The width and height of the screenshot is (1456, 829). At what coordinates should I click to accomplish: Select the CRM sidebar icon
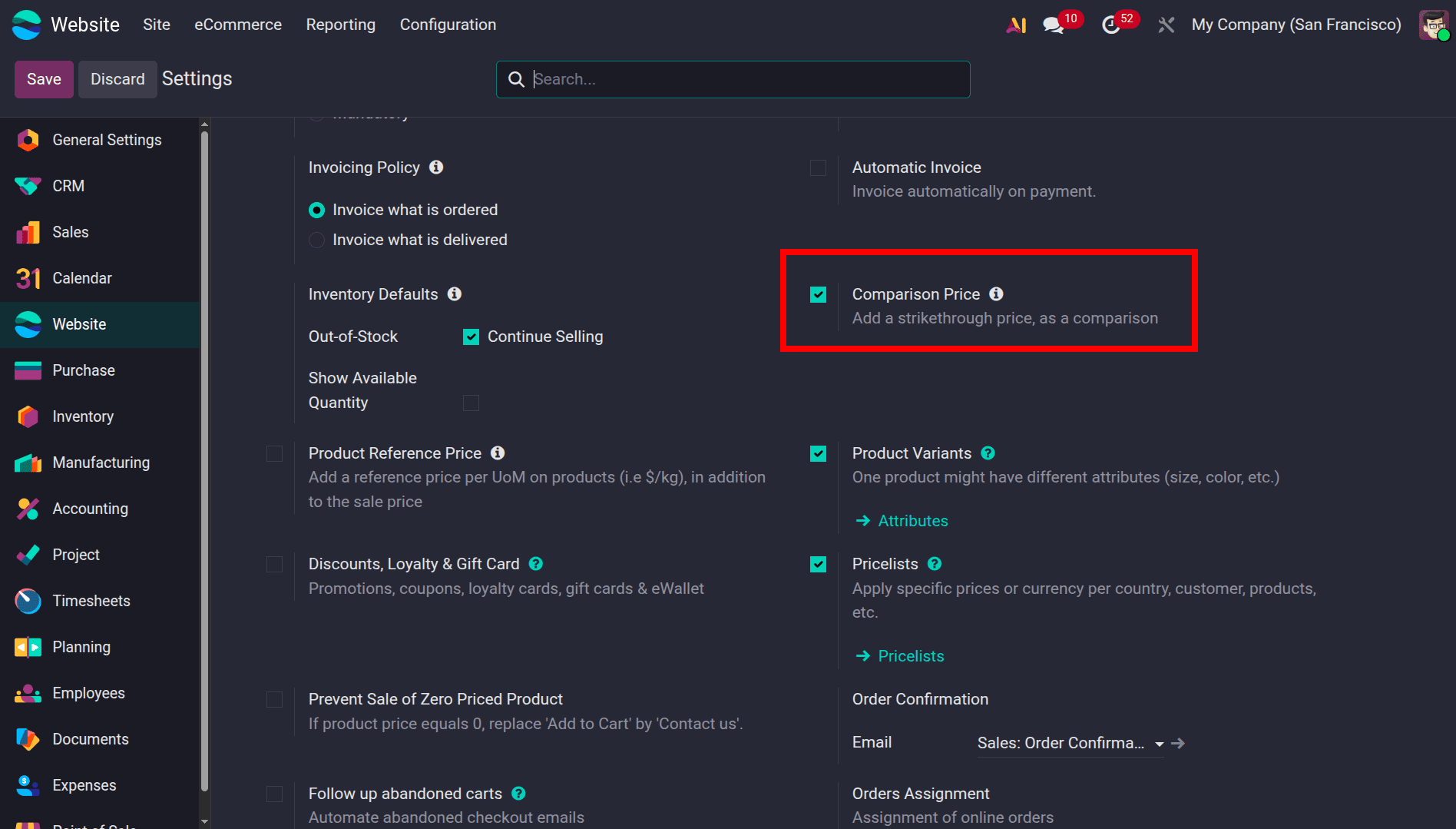point(28,186)
